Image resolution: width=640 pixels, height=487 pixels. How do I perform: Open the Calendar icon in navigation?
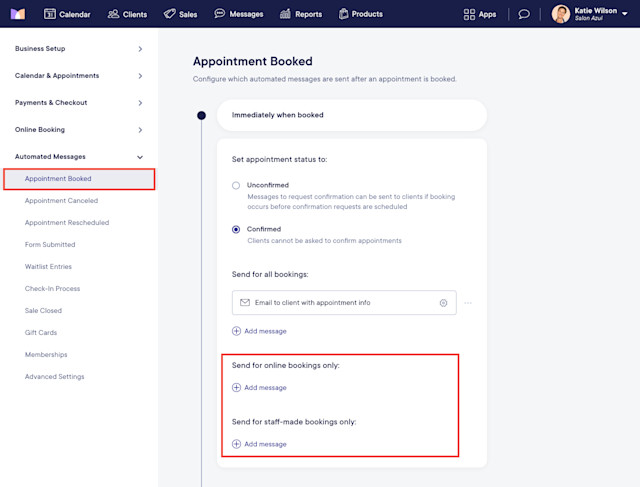(x=49, y=14)
